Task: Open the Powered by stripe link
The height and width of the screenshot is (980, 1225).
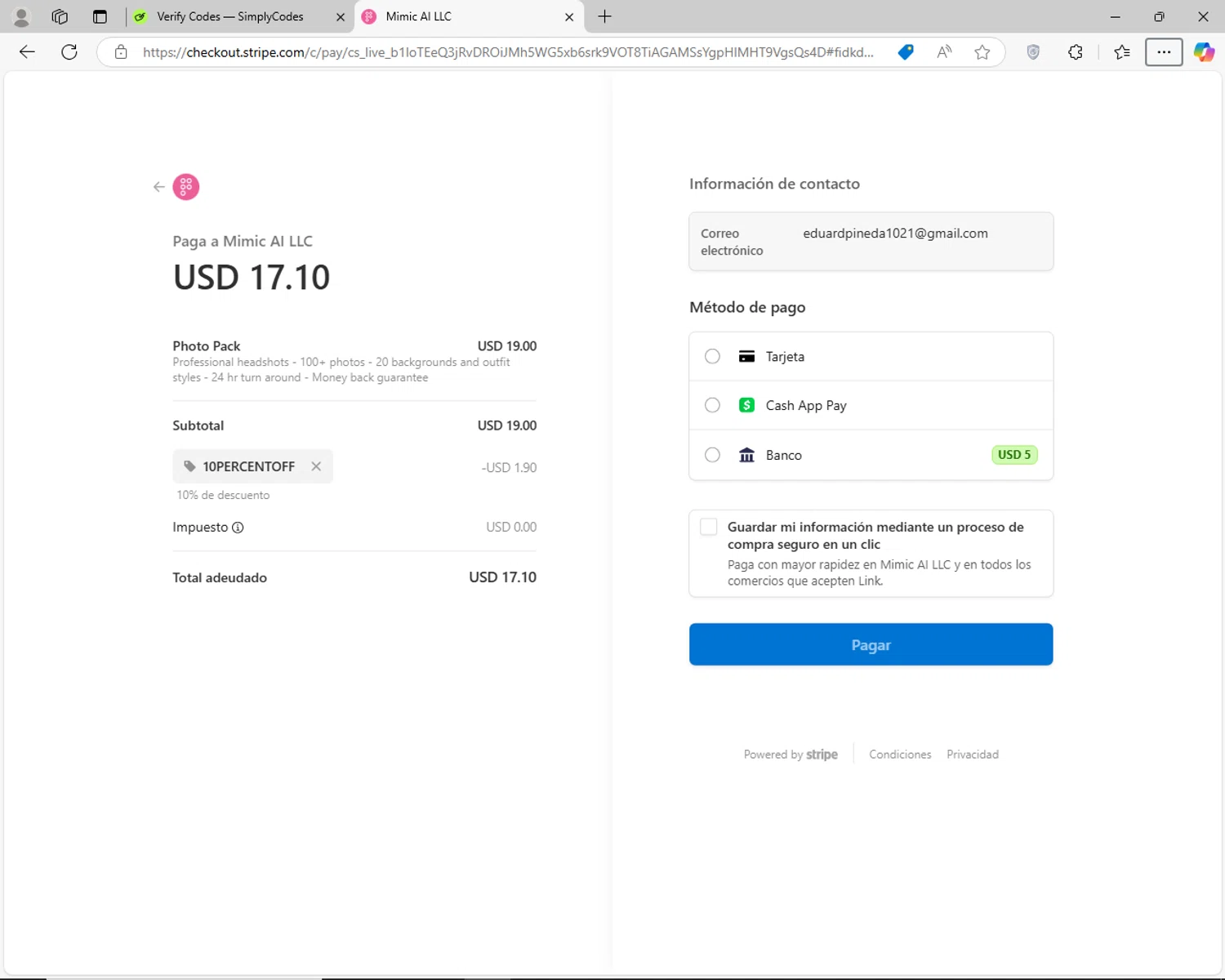Action: [x=791, y=755]
